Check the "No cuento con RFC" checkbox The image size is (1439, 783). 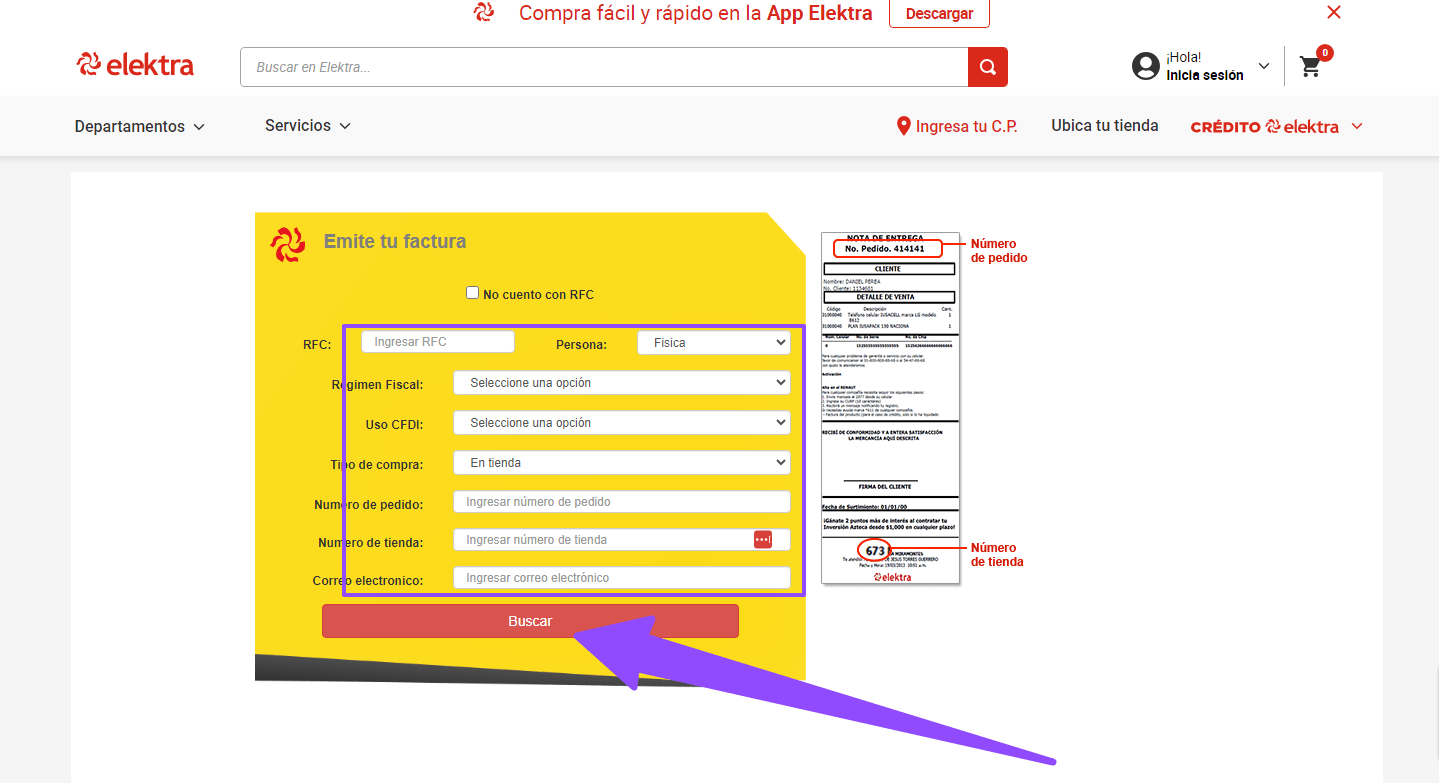tap(473, 293)
